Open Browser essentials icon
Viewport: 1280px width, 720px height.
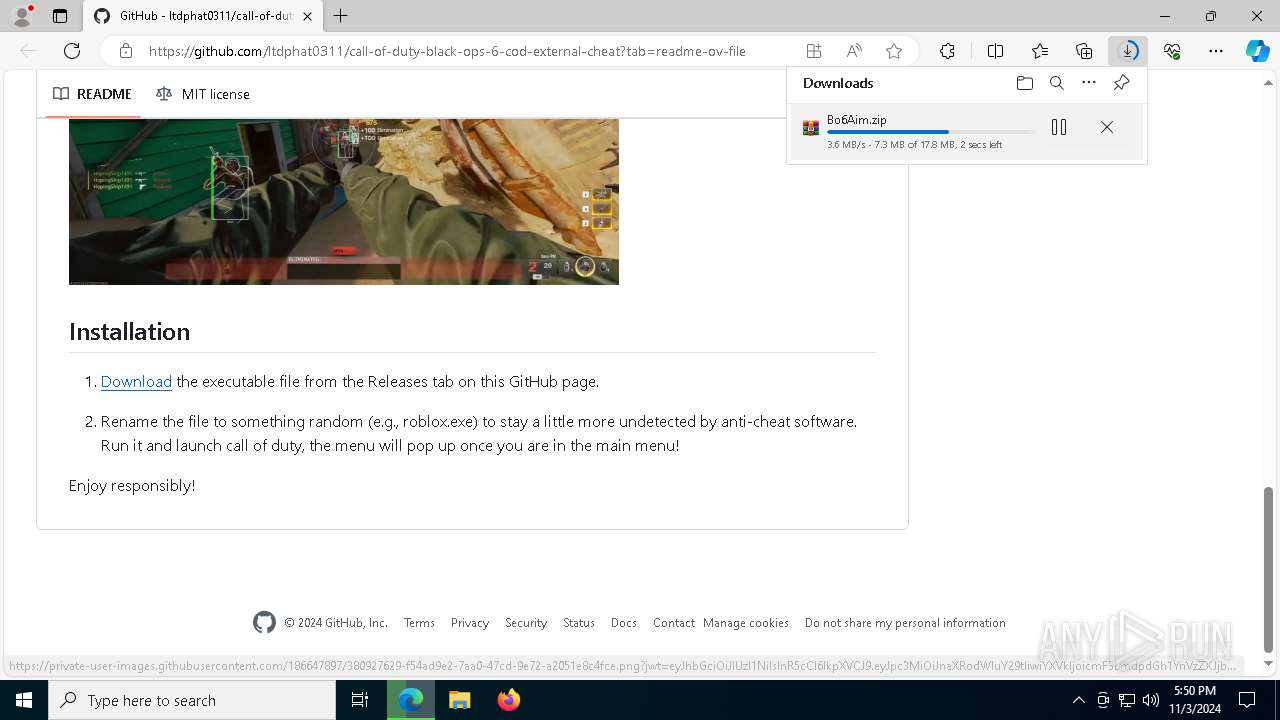point(1172,51)
